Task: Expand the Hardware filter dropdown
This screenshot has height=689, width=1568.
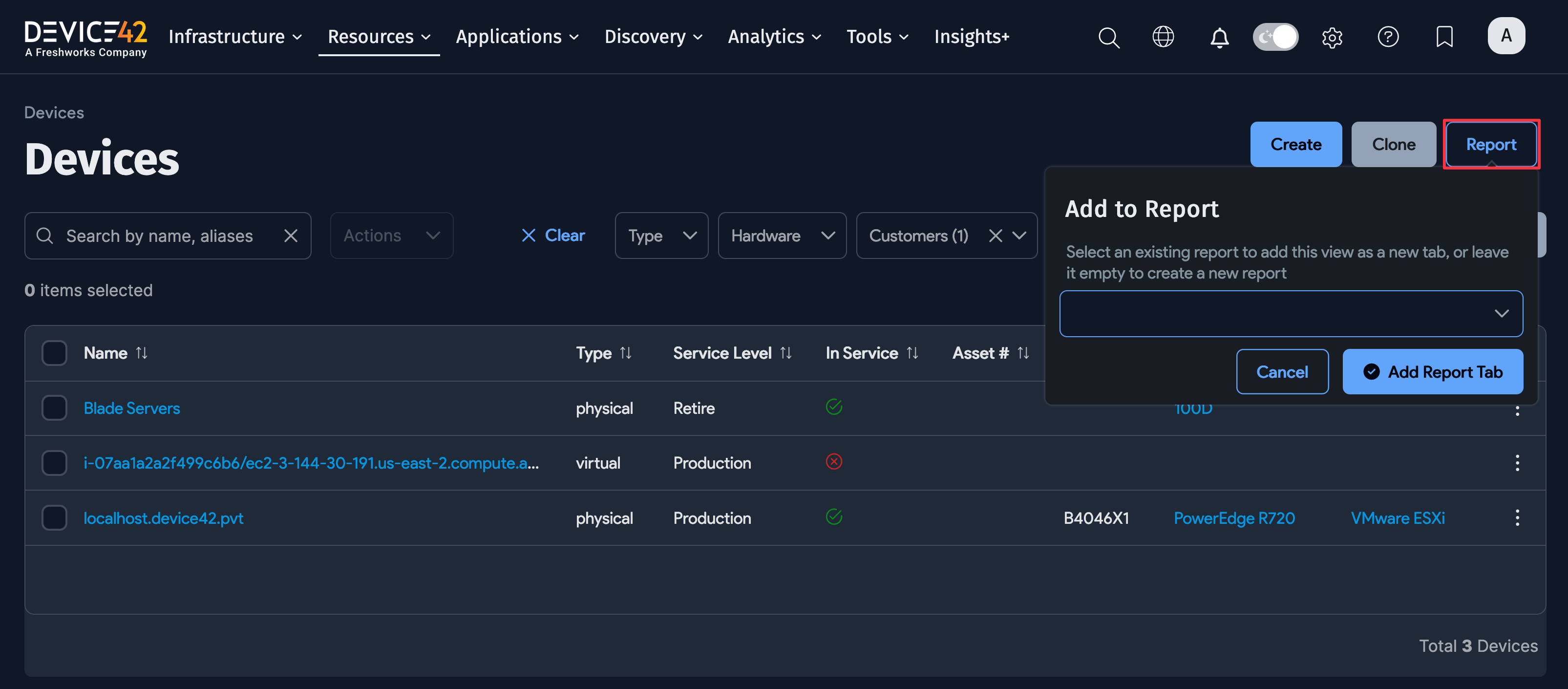Action: [782, 236]
